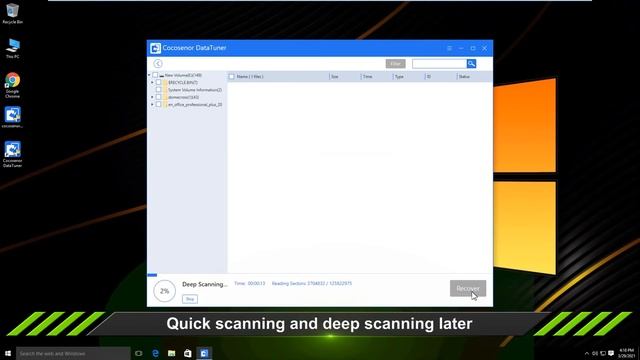Check the System Volume Information checkbox

158,90
